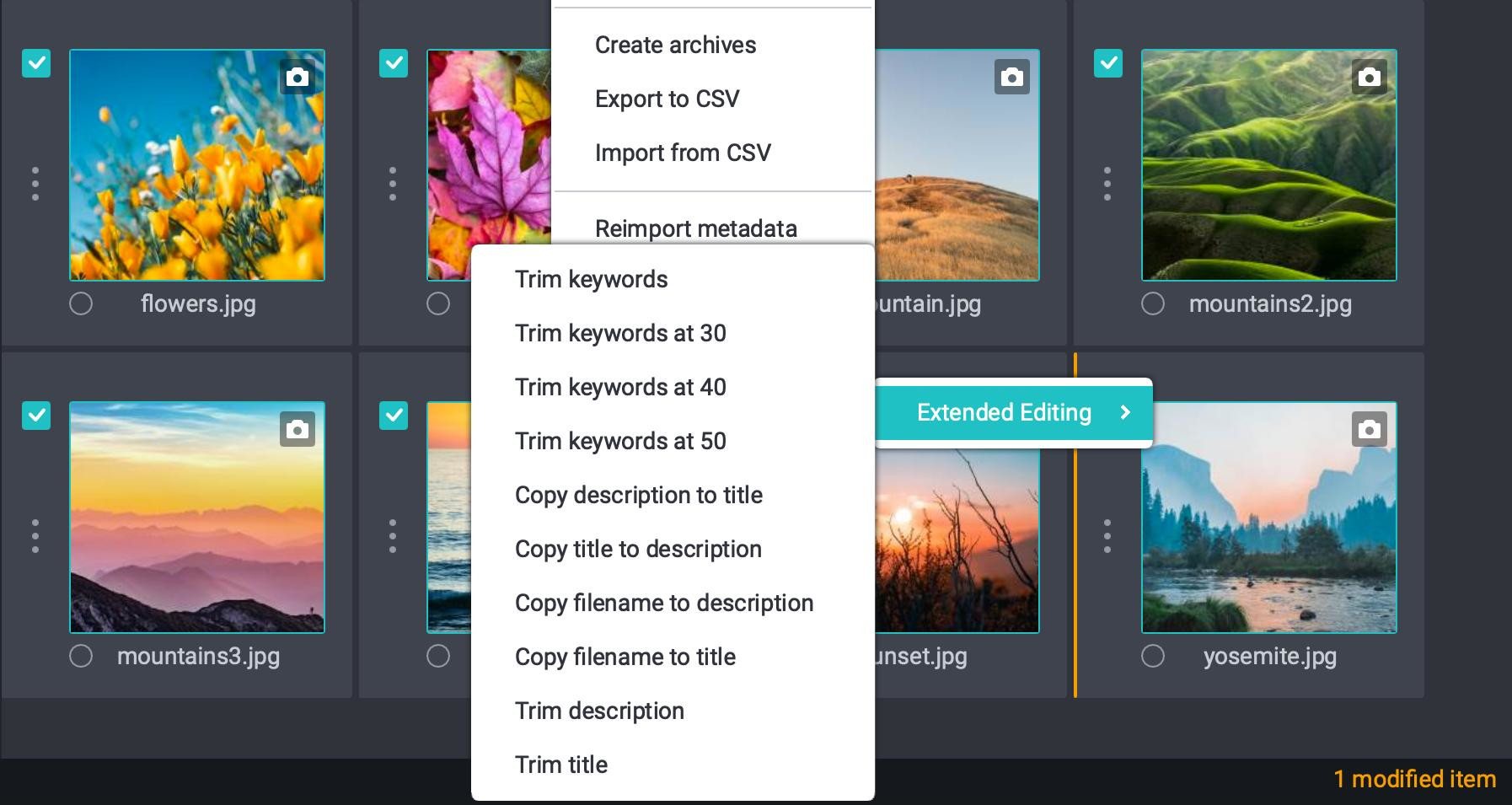Click the camera icon on mountains3.jpg
Screen dimensions: 1512x805
pos(297,430)
